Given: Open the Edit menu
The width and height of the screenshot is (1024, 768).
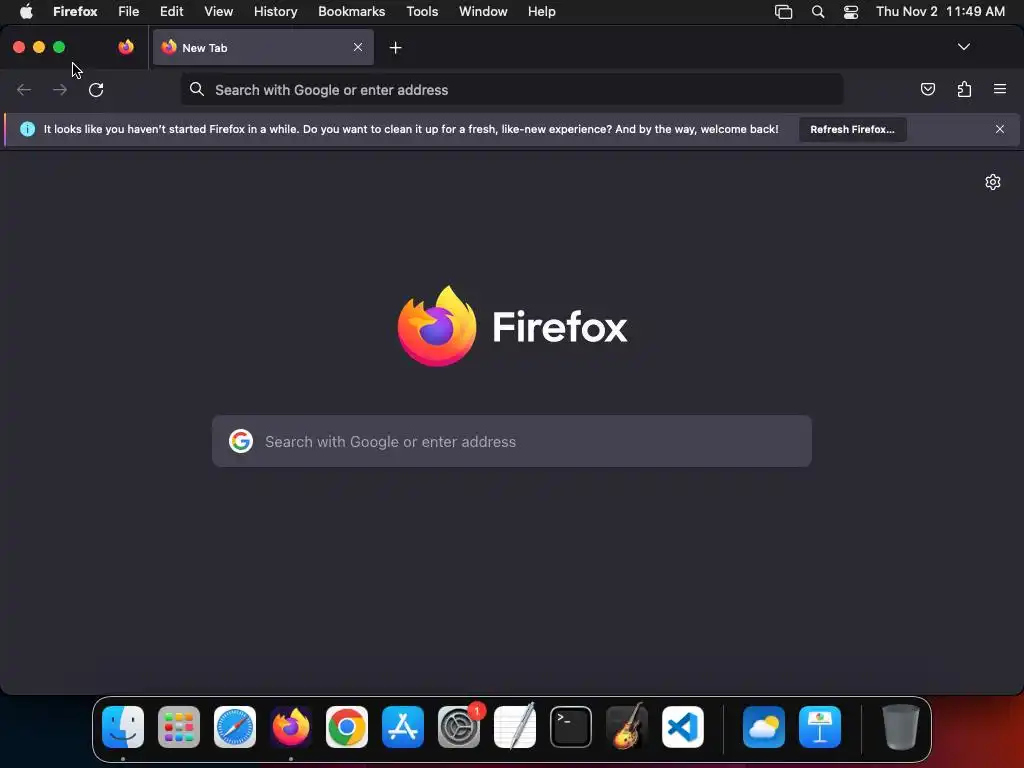Looking at the screenshot, I should pos(171,12).
